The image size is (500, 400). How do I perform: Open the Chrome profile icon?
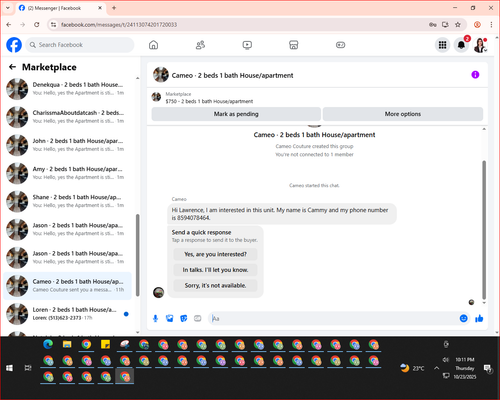click(x=477, y=25)
